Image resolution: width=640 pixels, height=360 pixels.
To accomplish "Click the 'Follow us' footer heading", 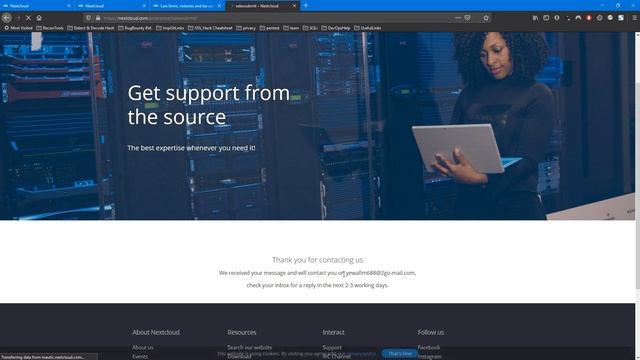I will 431,332.
